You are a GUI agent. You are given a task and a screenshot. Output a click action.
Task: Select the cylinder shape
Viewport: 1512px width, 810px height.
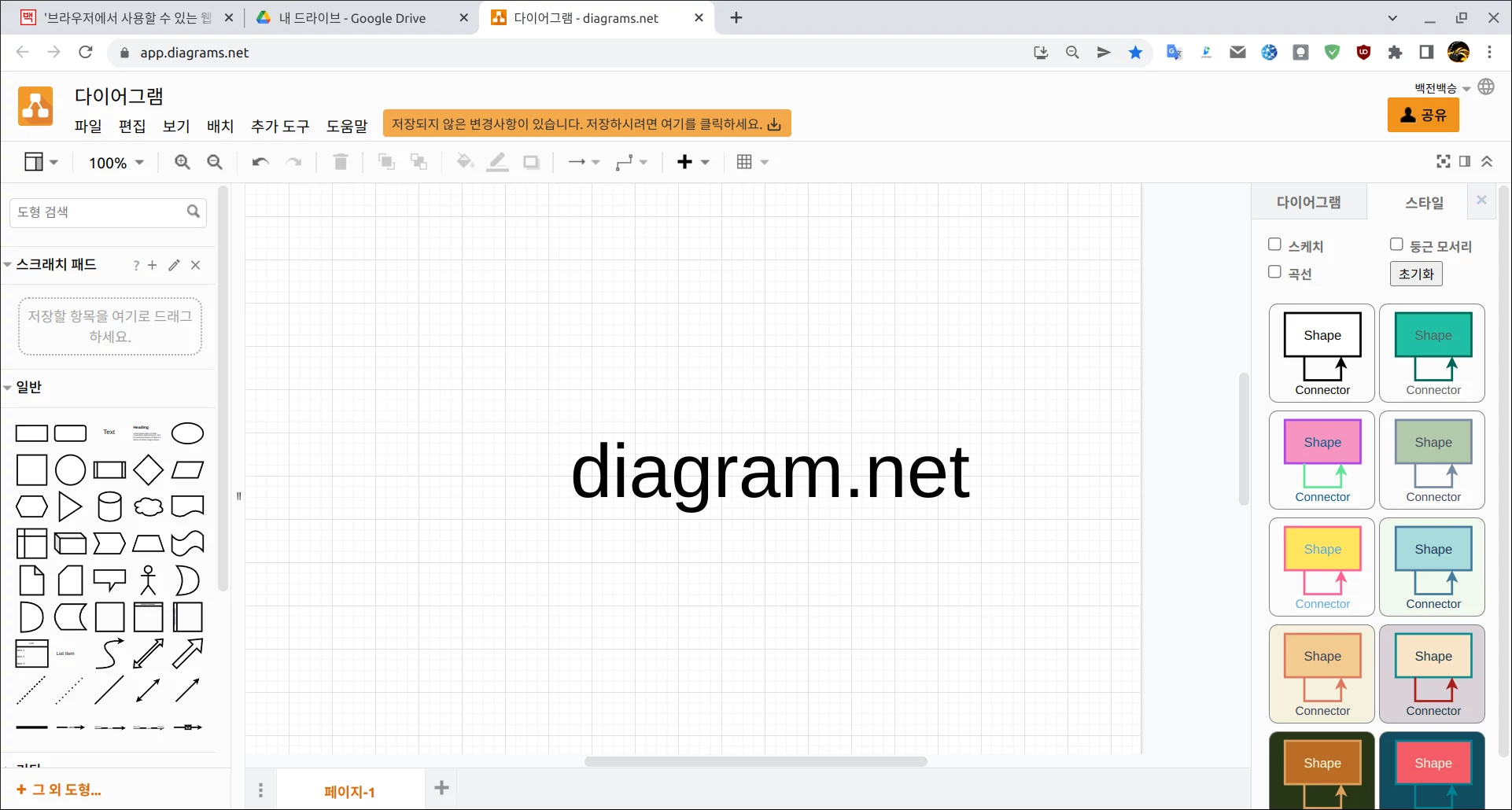pos(109,507)
